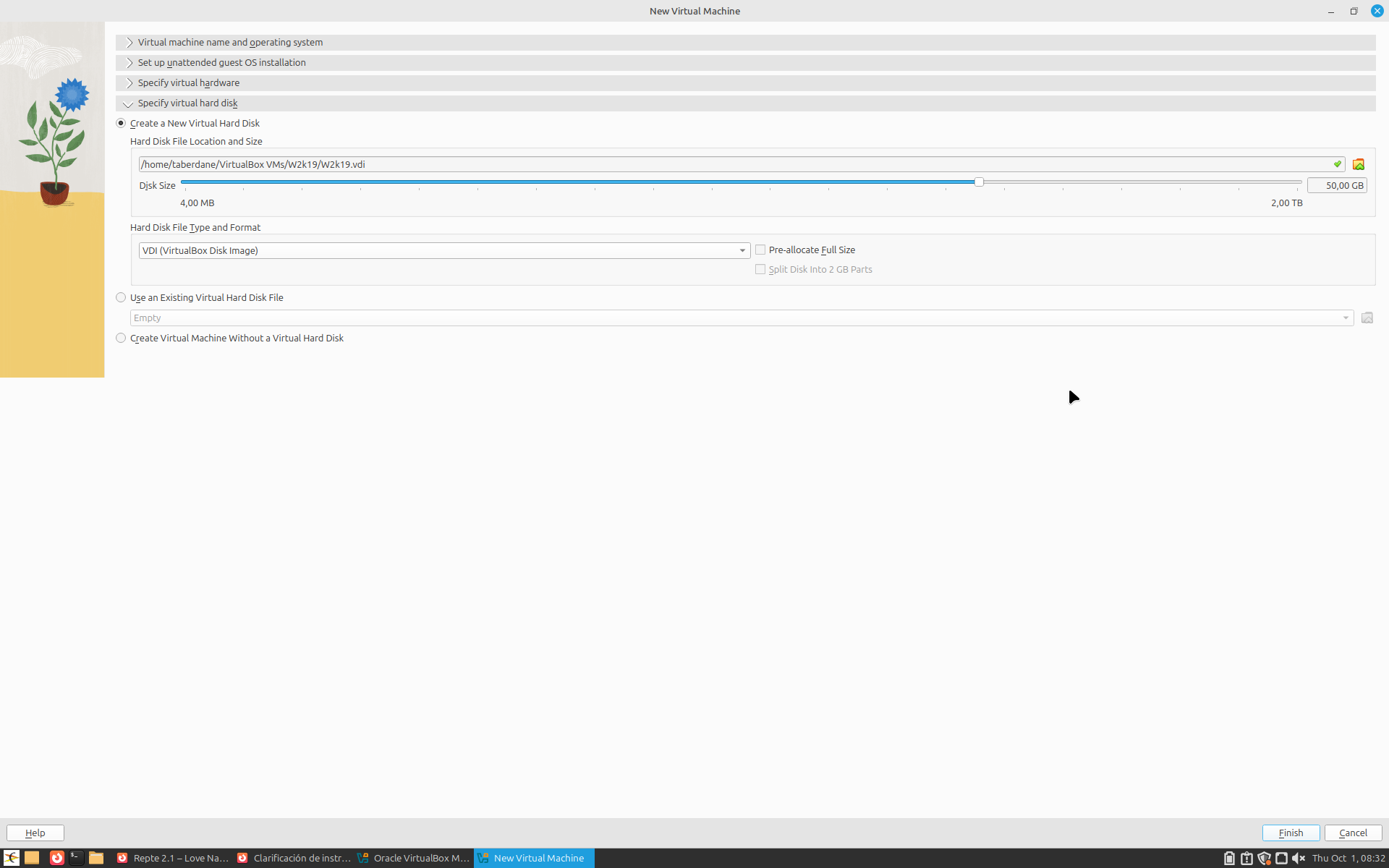The height and width of the screenshot is (868, 1389).
Task: Expand Set up unattended guest OS installation
Action: (745, 63)
